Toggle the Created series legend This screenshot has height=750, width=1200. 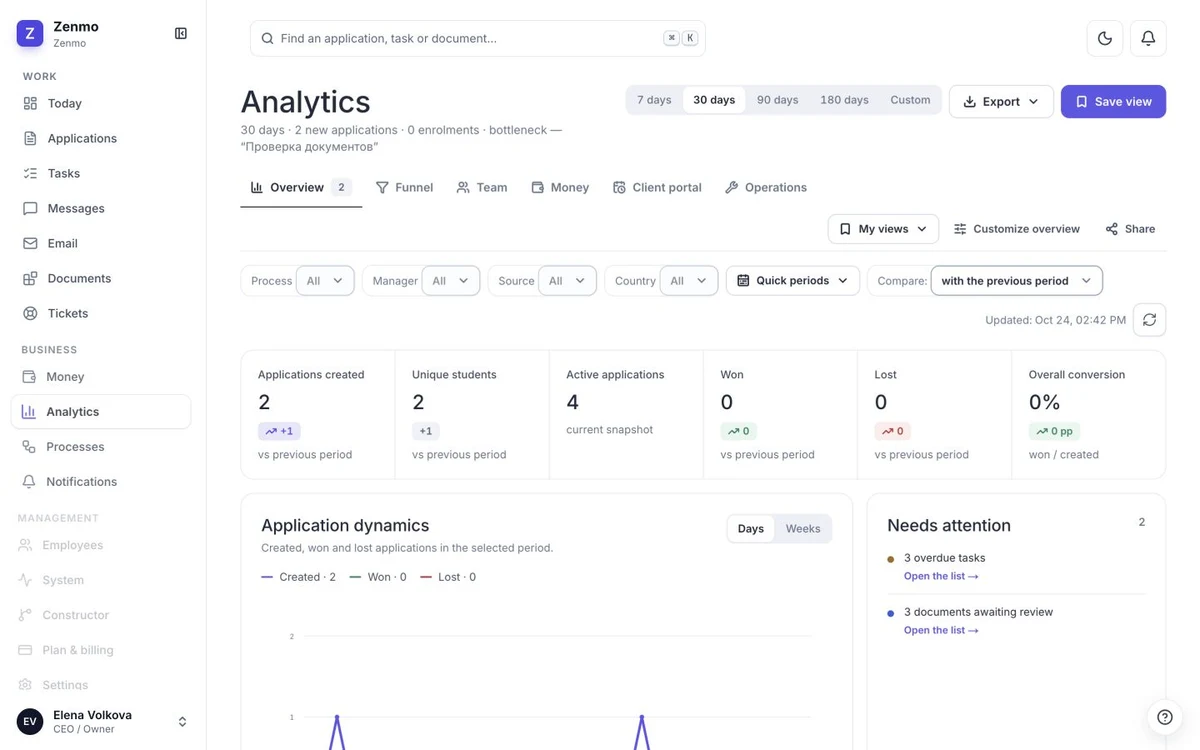[298, 577]
